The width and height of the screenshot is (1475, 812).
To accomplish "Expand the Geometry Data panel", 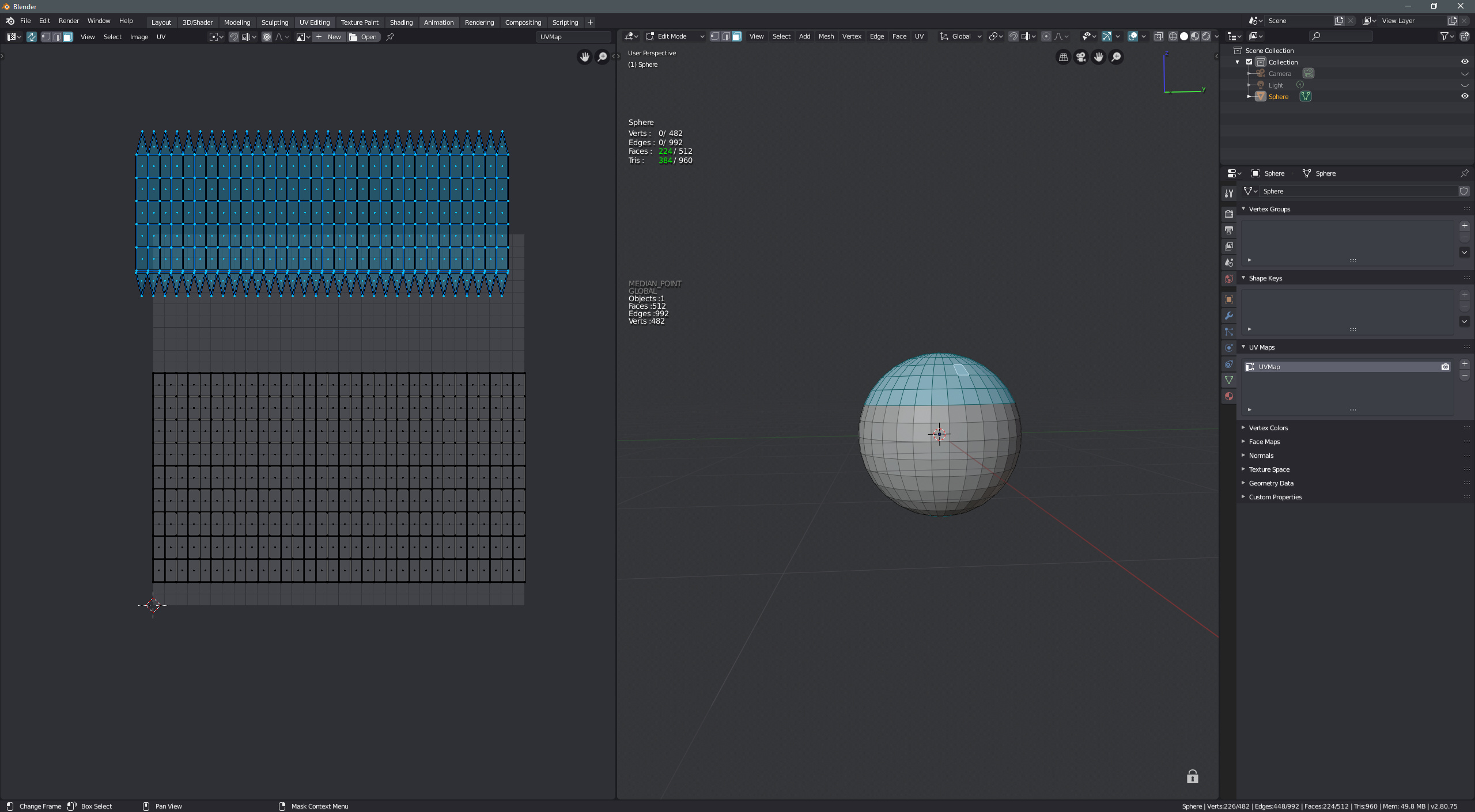I will [1243, 483].
